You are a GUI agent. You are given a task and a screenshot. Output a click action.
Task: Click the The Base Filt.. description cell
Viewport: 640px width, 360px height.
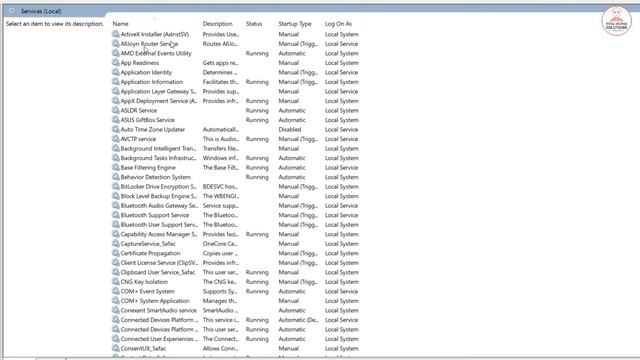pos(221,167)
